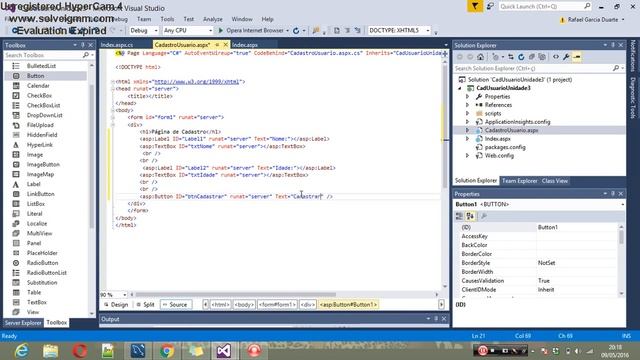
Task: Open the Window menu
Action: pyautogui.click(x=242, y=19)
